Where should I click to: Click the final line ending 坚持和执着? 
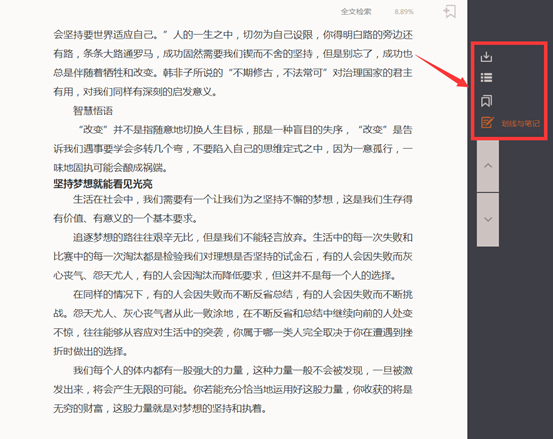point(160,409)
